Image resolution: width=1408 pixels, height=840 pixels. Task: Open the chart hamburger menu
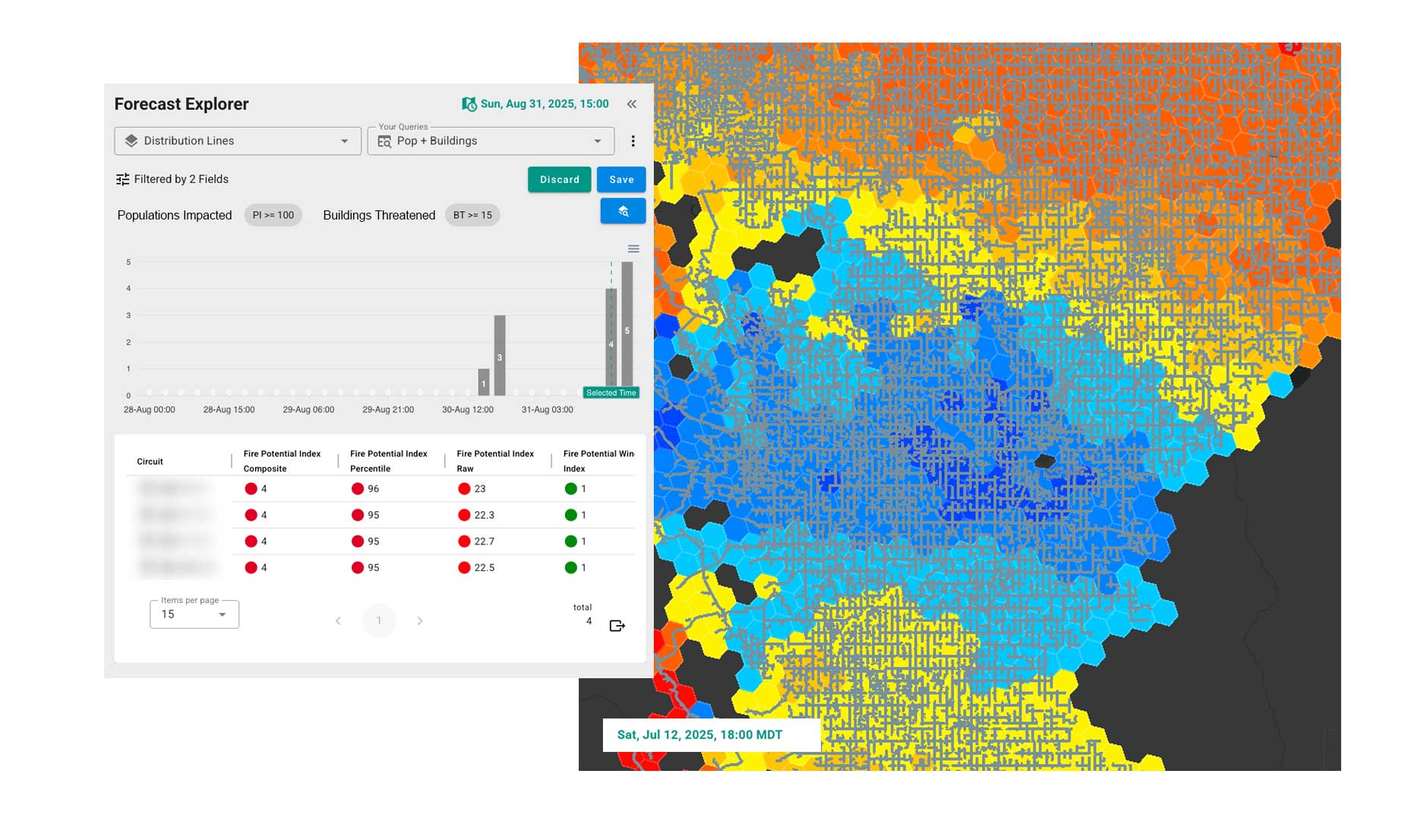click(x=633, y=249)
